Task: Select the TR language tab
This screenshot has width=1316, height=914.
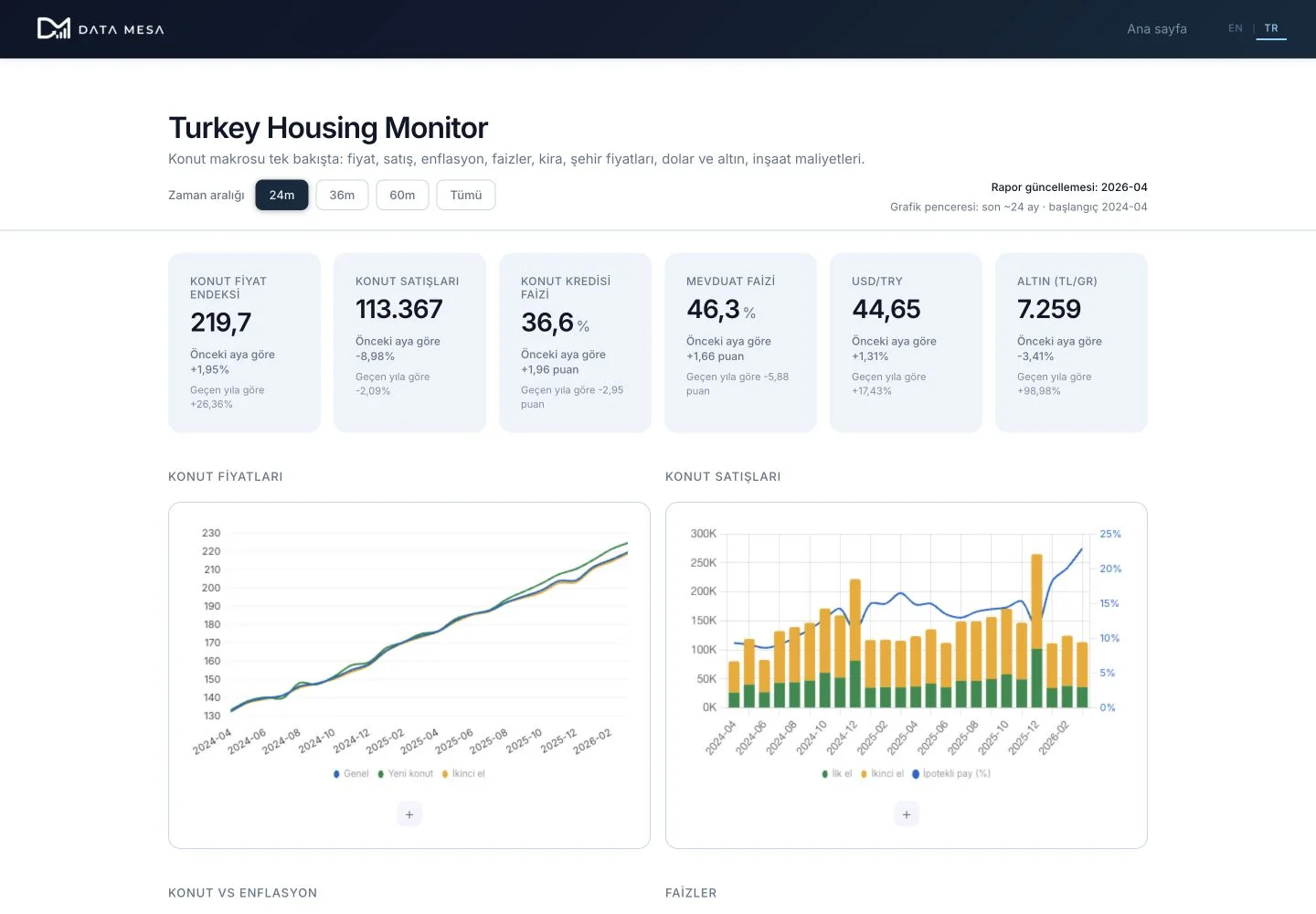Action: (x=1271, y=28)
